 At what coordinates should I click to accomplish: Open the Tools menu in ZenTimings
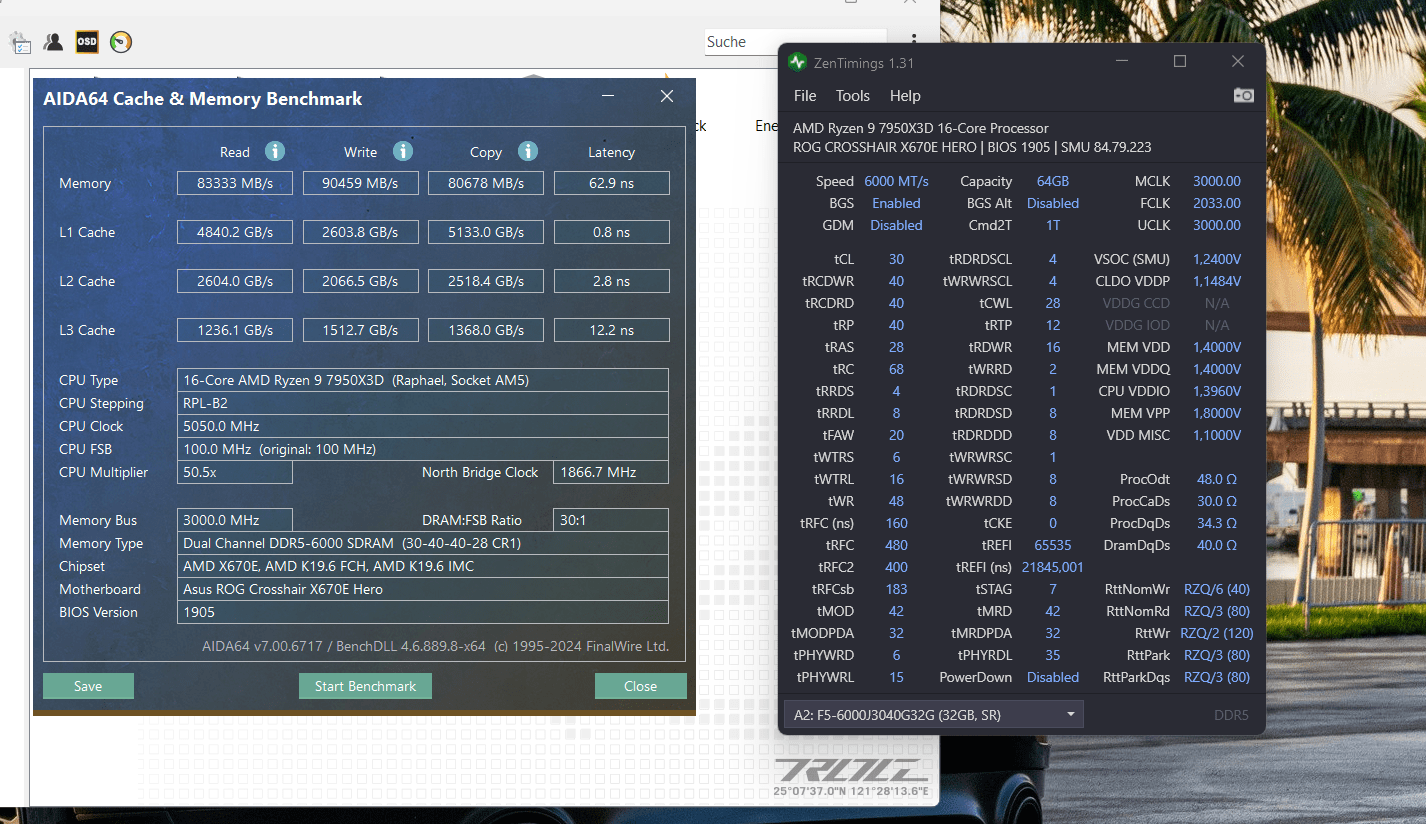pos(853,96)
